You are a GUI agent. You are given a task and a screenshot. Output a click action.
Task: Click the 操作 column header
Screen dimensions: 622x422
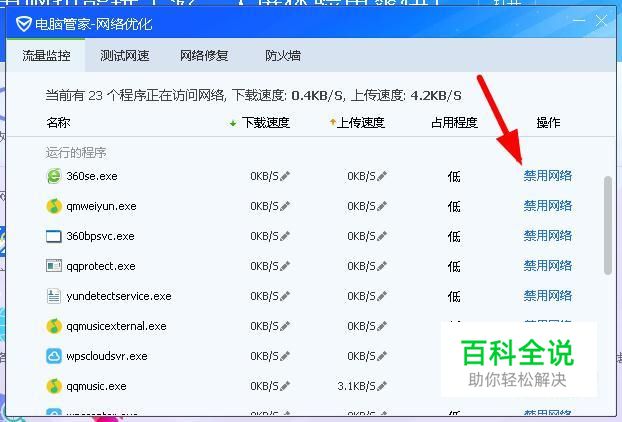pos(548,123)
